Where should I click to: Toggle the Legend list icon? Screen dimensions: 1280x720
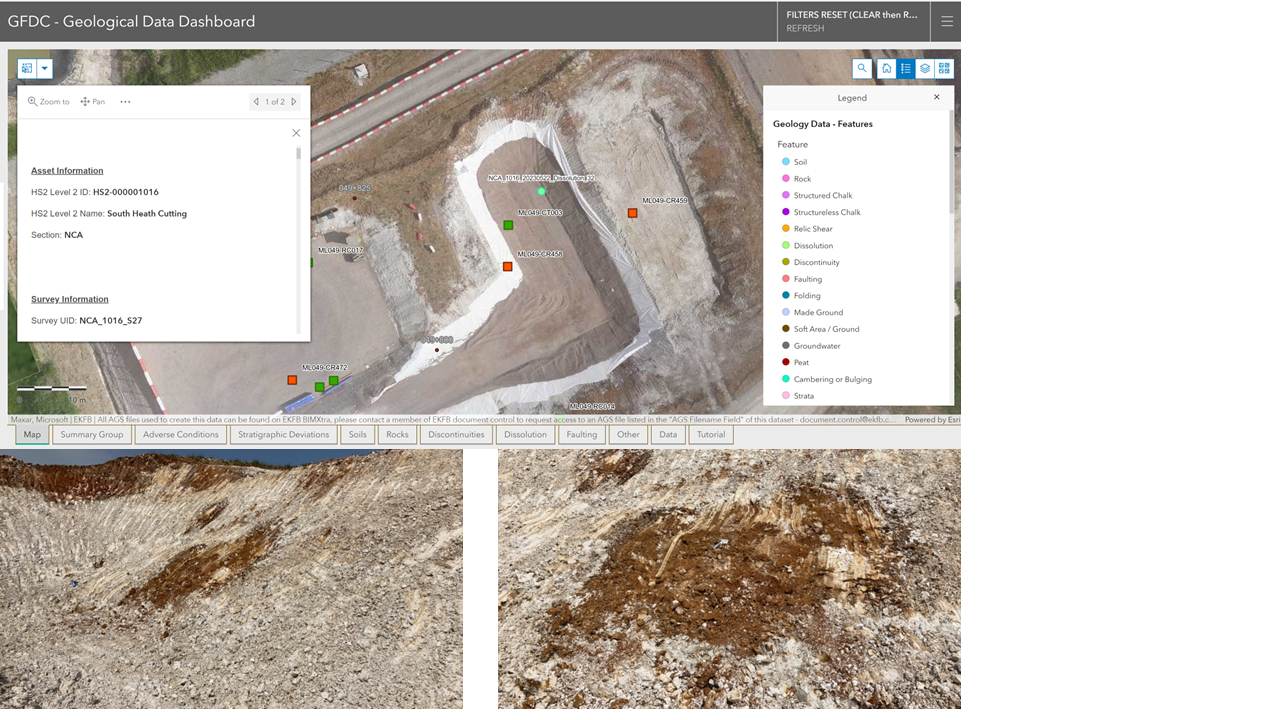pos(906,69)
